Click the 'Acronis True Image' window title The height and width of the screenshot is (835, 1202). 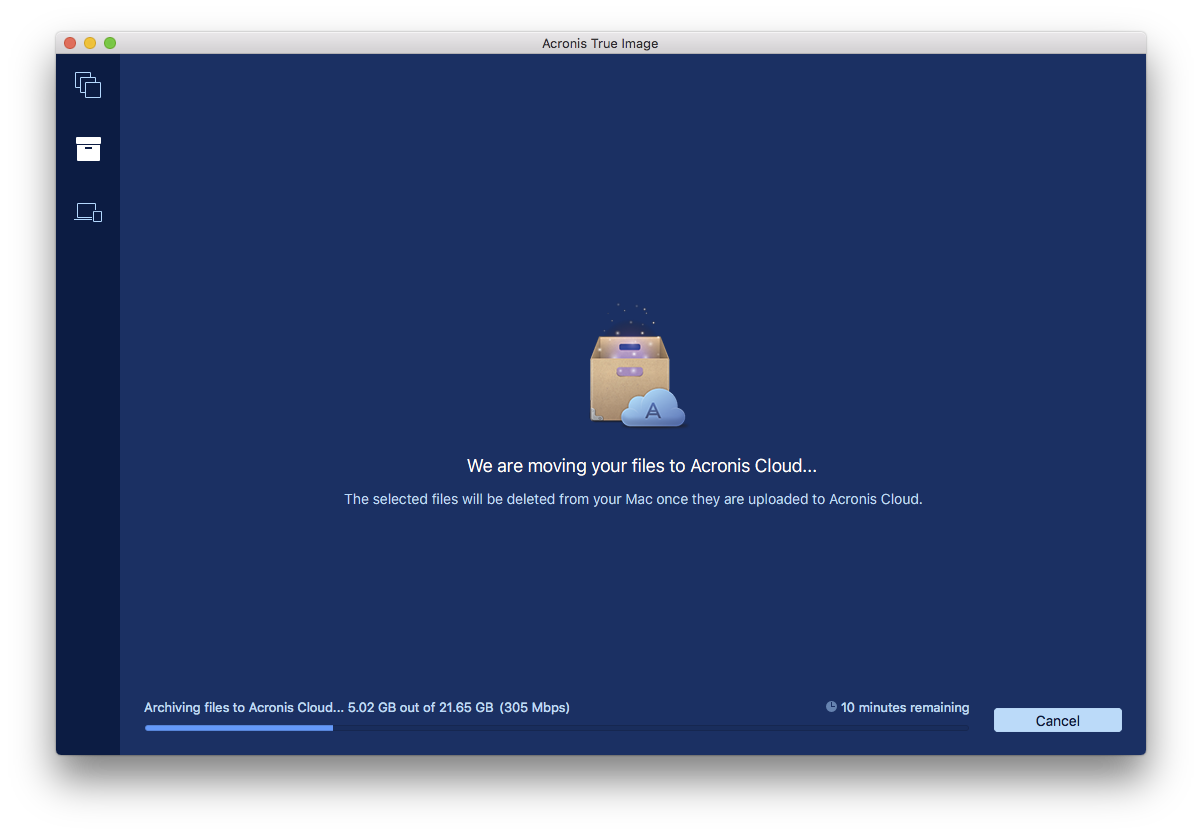pyautogui.click(x=600, y=43)
